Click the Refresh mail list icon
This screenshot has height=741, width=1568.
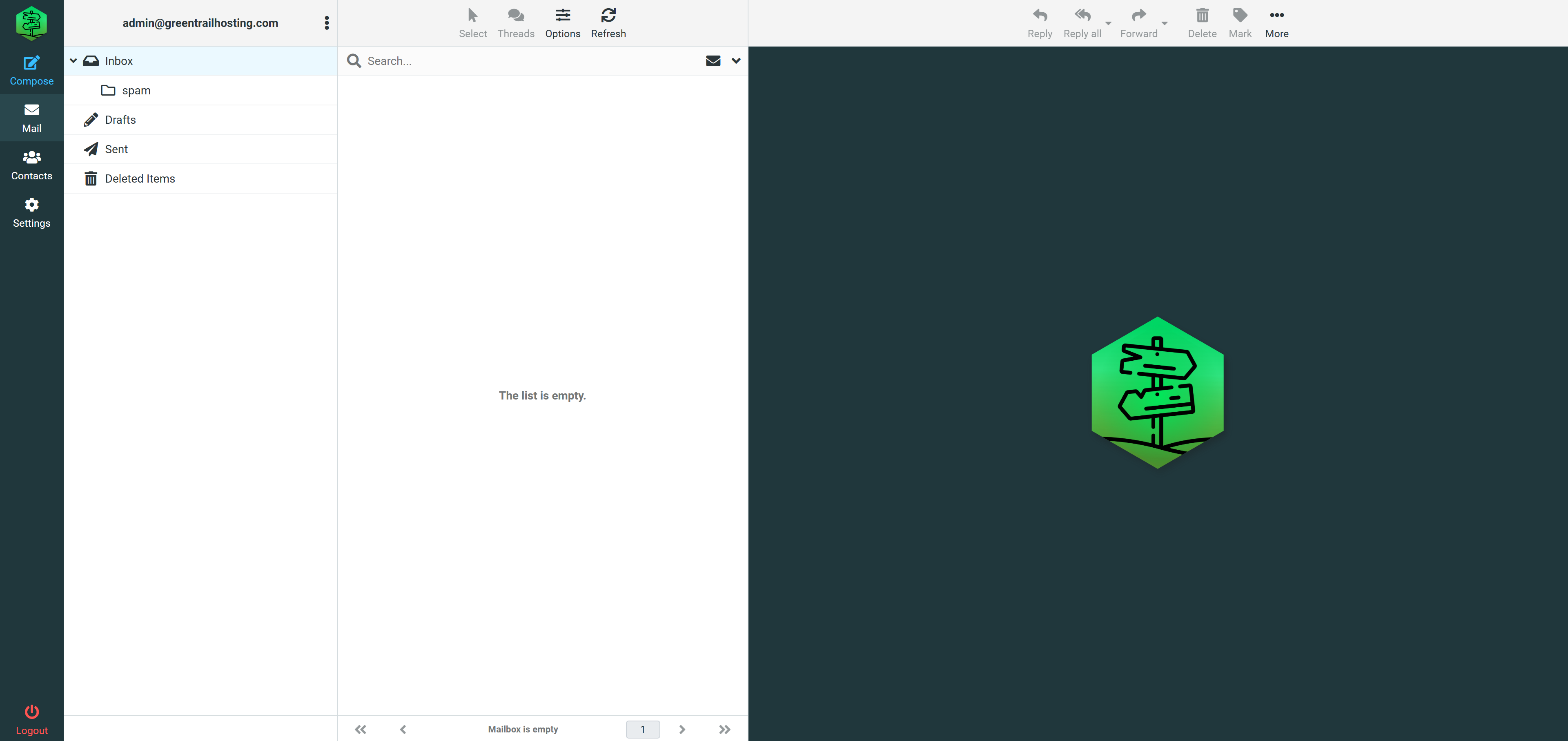[608, 15]
